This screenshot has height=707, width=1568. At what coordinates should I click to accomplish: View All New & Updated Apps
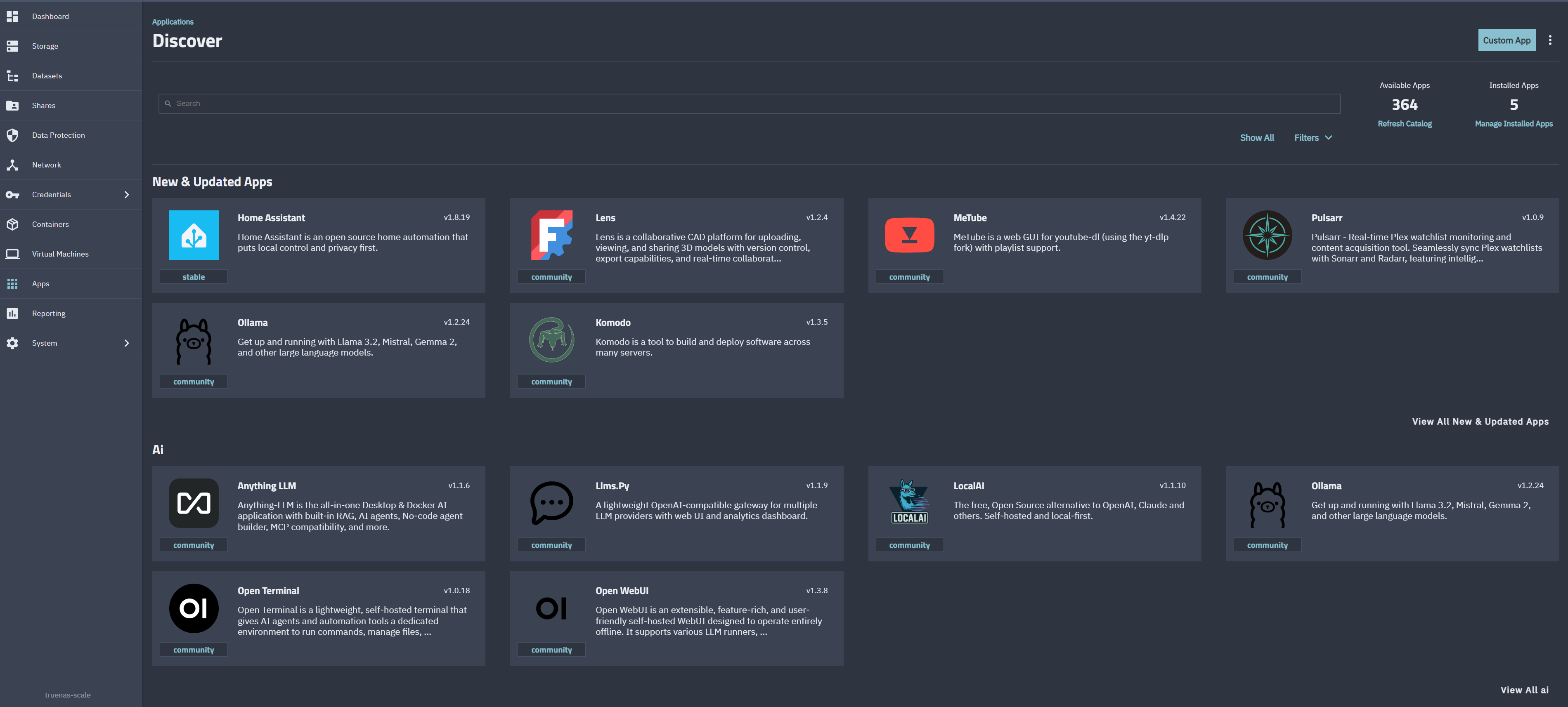click(1480, 422)
